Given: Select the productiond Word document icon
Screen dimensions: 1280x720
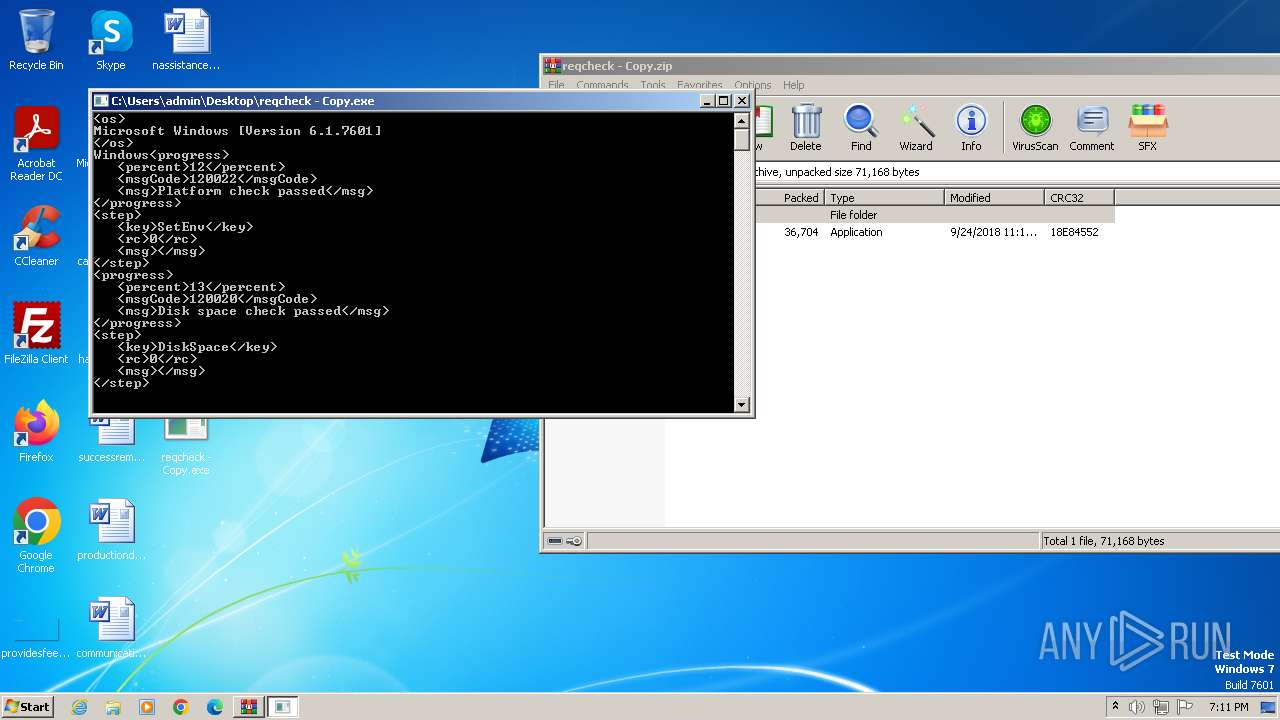Looking at the screenshot, I should pyautogui.click(x=111, y=530).
